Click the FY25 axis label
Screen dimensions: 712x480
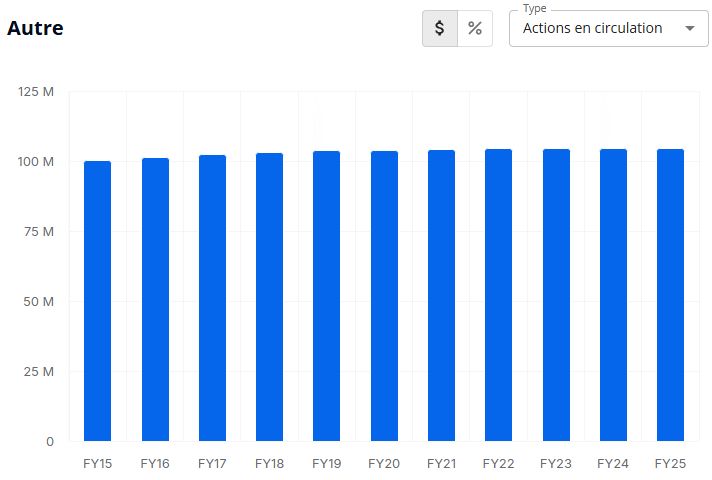pos(670,464)
